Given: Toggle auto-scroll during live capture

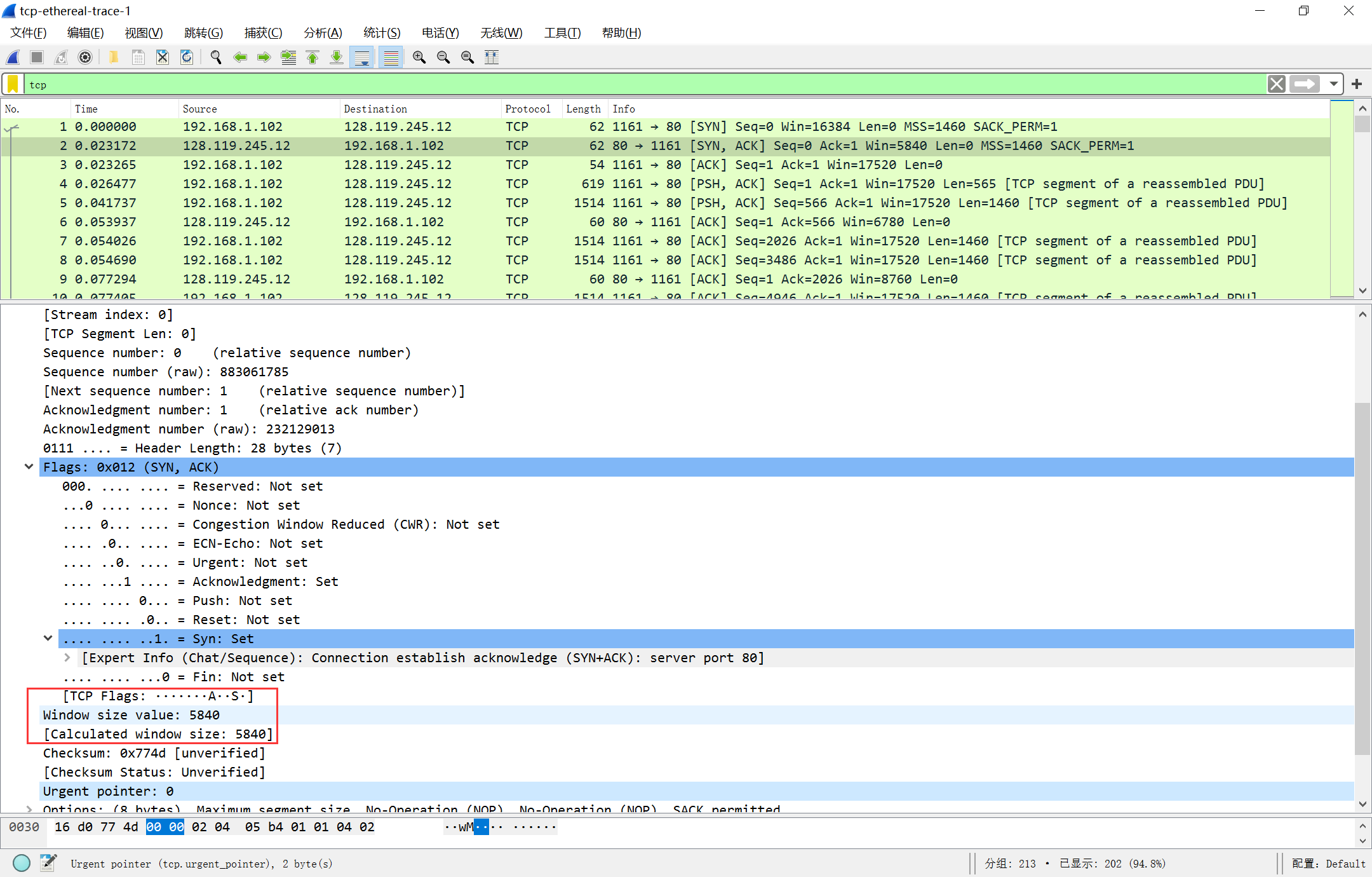Looking at the screenshot, I should 362,57.
